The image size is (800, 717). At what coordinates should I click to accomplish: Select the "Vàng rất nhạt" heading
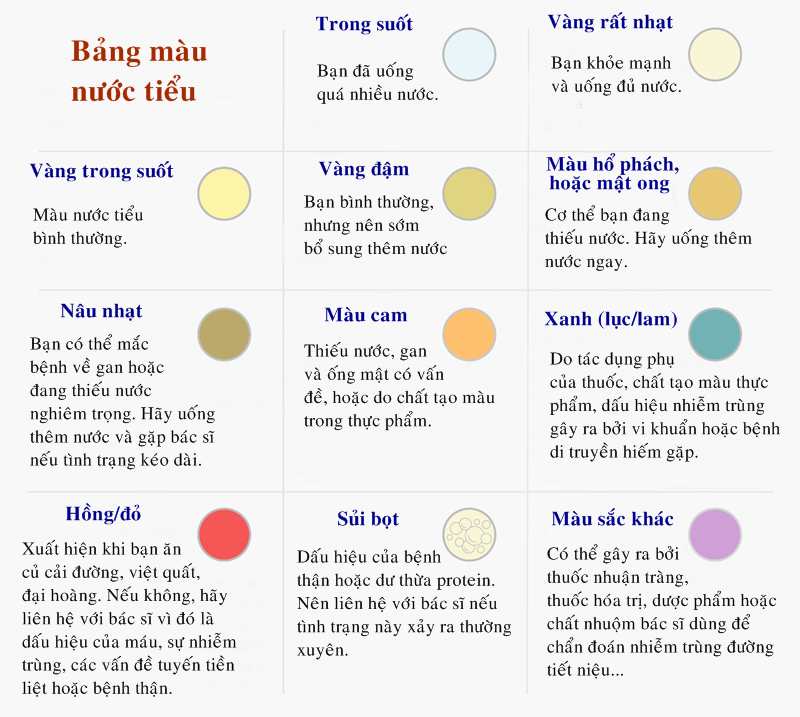[x=610, y=22]
